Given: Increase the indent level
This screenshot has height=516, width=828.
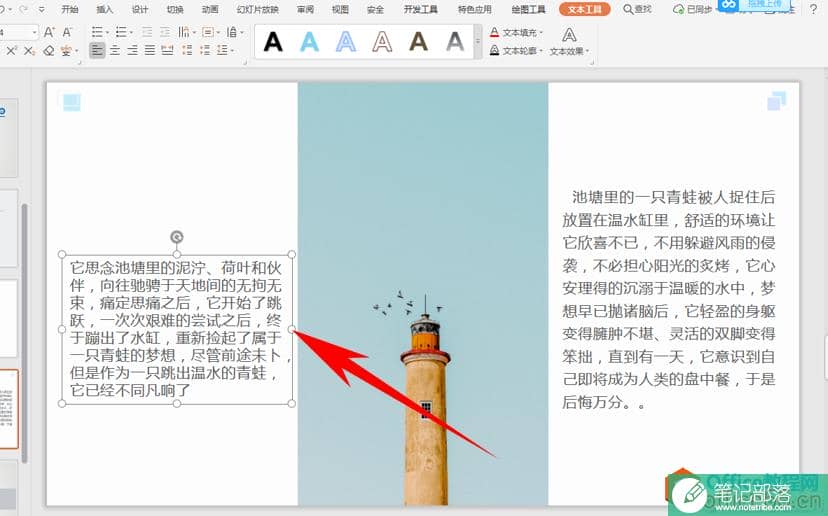Looking at the screenshot, I should (165, 32).
